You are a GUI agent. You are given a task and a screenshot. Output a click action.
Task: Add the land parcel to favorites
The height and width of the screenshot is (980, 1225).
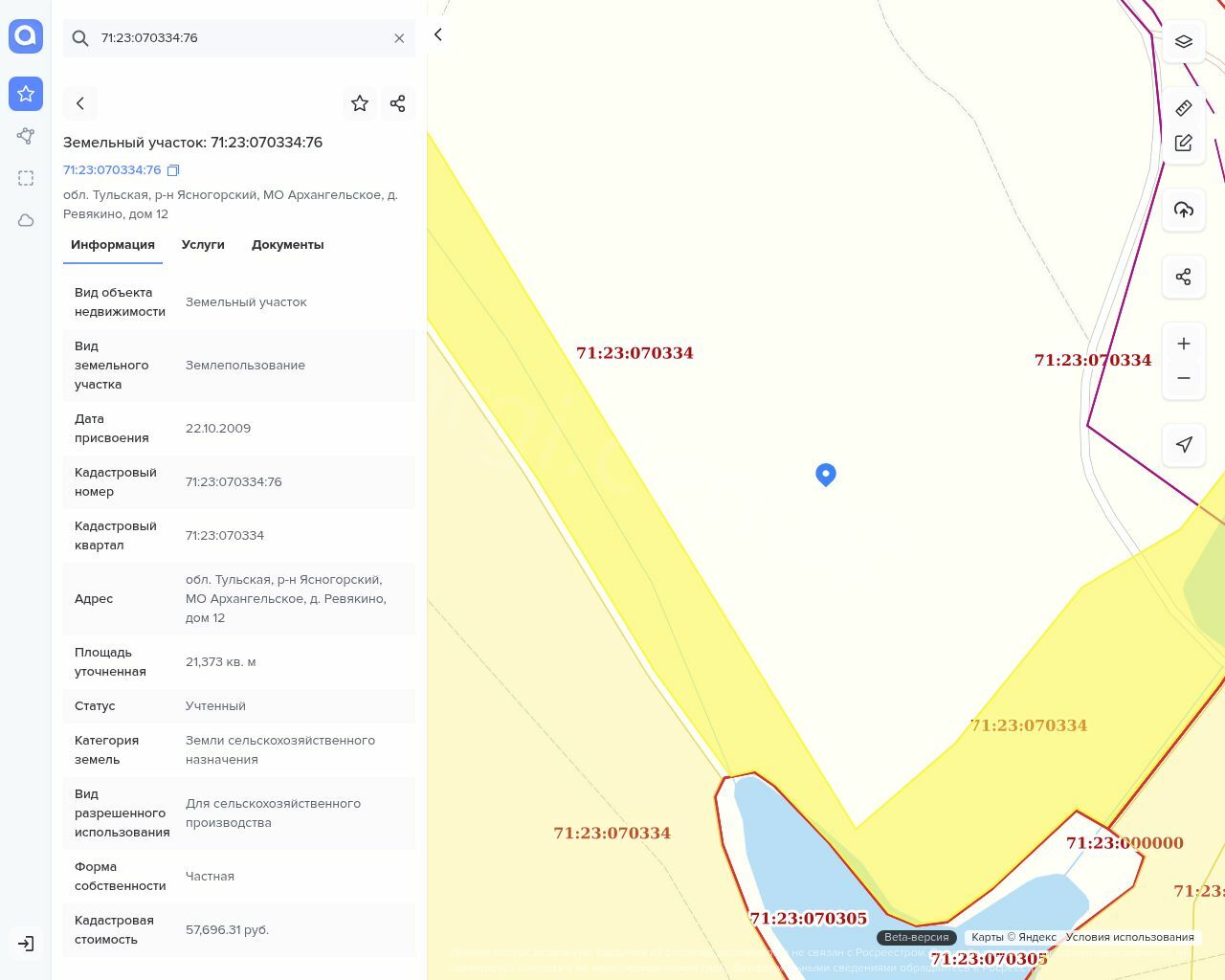[360, 103]
